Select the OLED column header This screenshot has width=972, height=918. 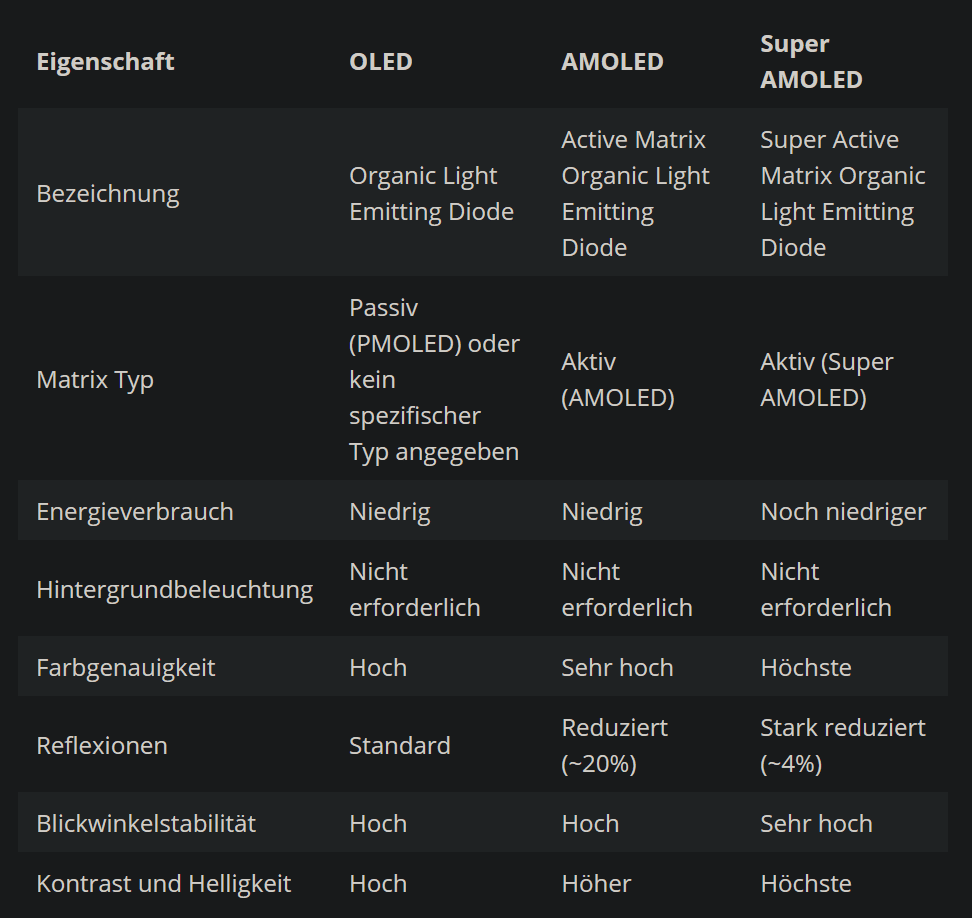[x=381, y=62]
